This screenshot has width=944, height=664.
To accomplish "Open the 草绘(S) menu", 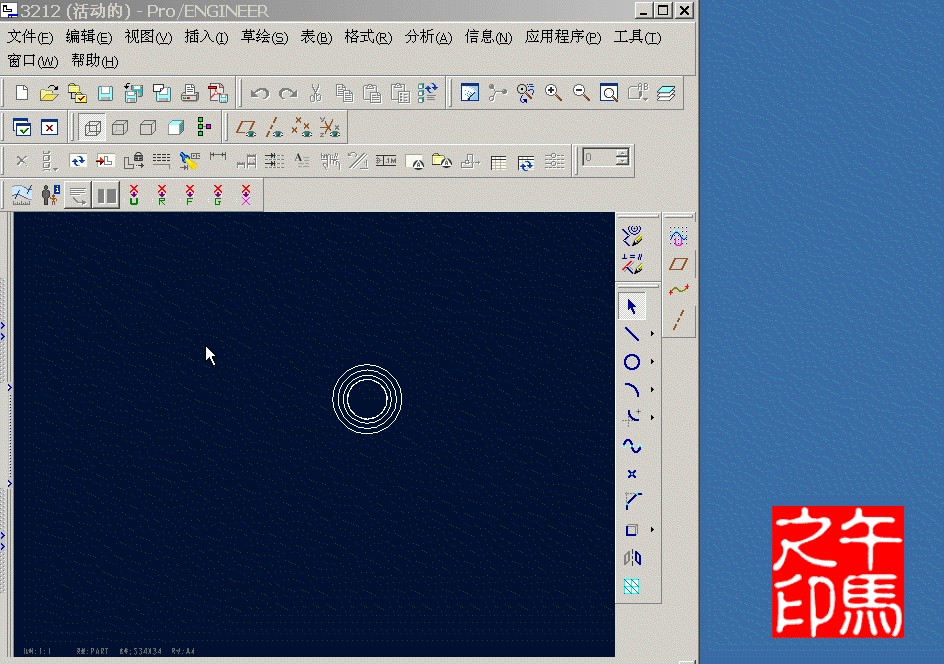I will click(x=264, y=37).
